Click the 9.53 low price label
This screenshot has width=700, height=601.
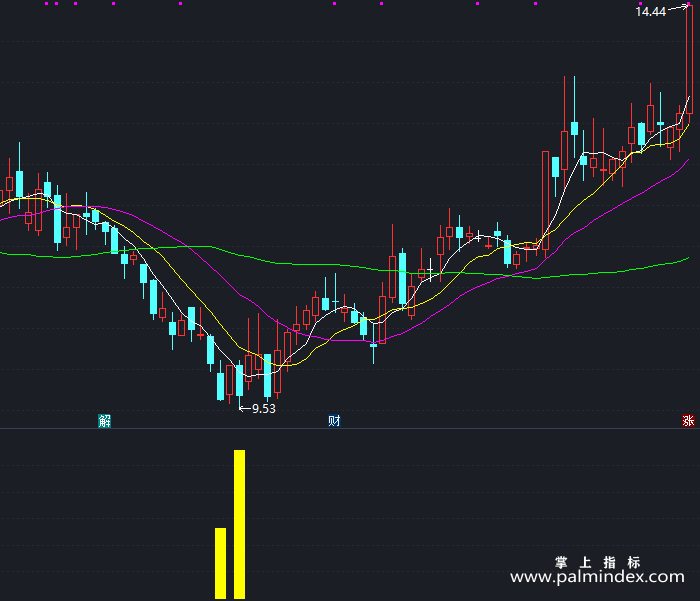264,409
